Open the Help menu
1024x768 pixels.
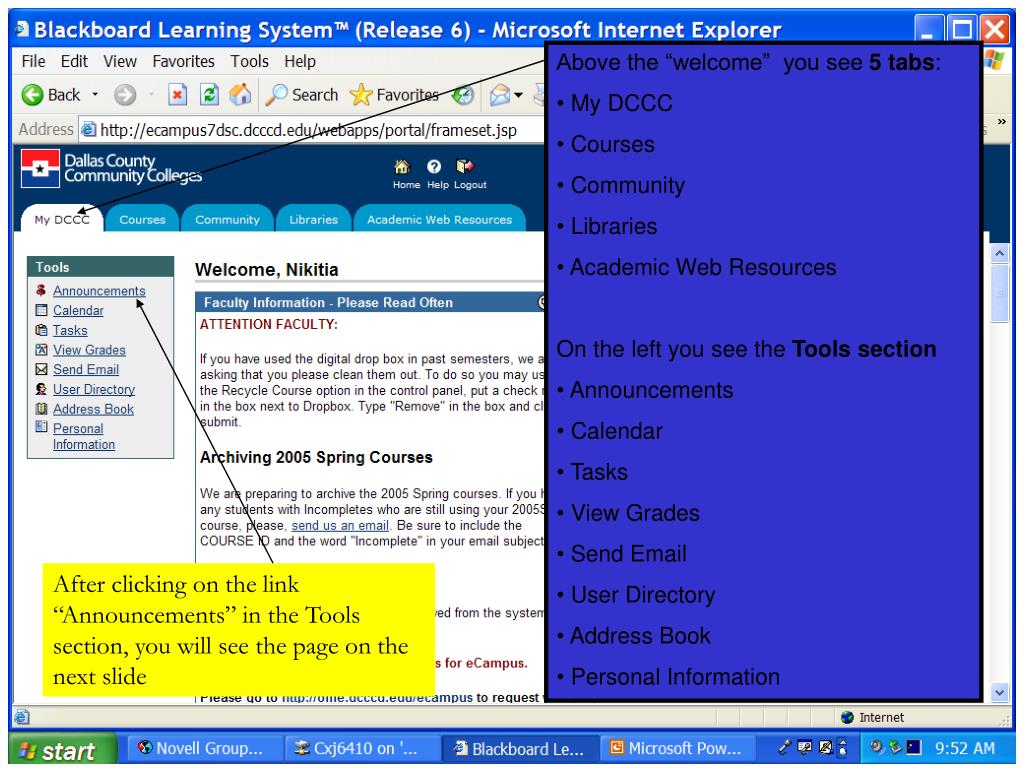pos(300,61)
